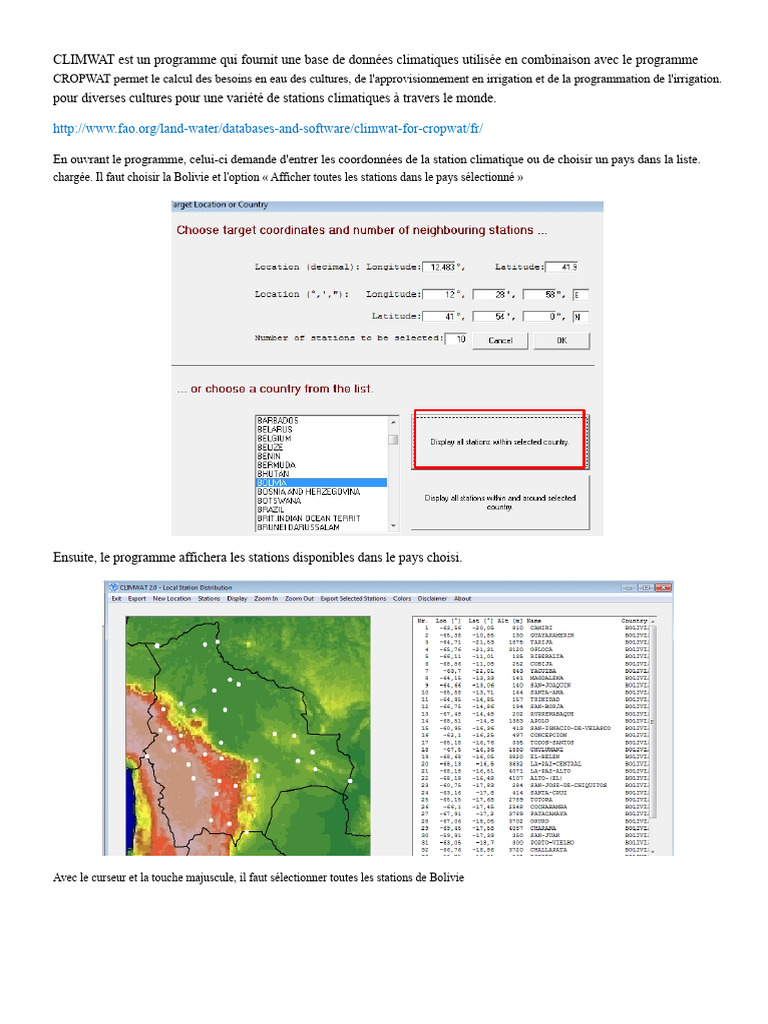The height and width of the screenshot is (1024, 768).
Task: Click the country list scrollbar thumb
Action: click(393, 440)
